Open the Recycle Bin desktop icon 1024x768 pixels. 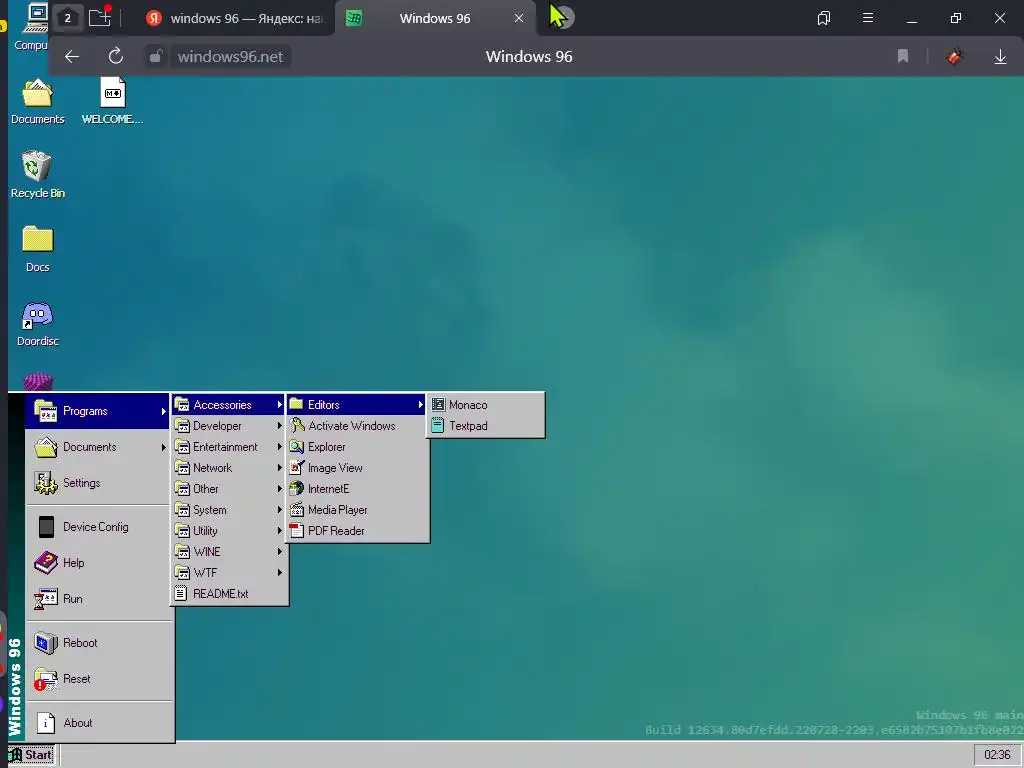(x=37, y=166)
